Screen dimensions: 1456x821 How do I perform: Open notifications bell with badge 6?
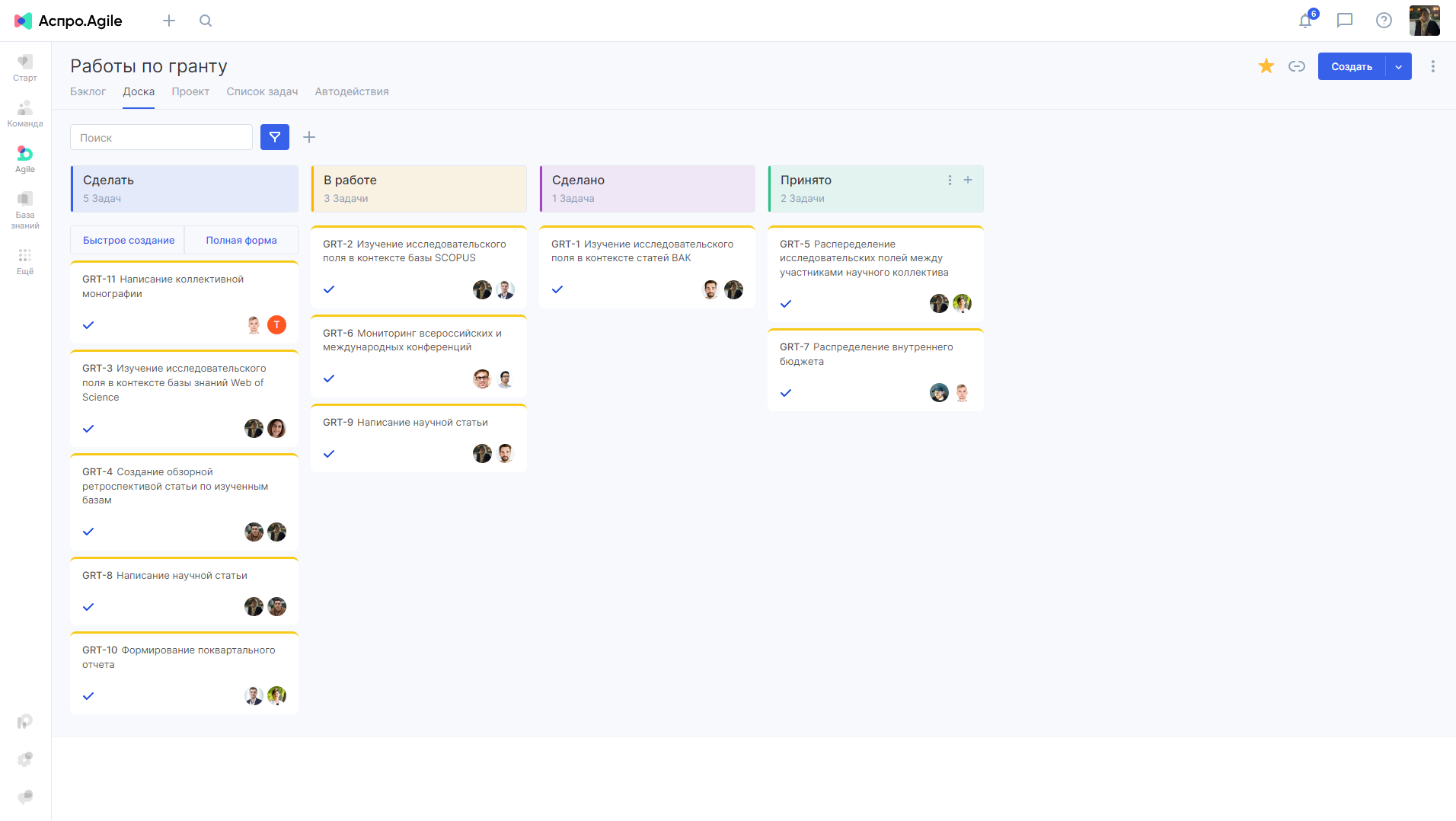coord(1306,21)
